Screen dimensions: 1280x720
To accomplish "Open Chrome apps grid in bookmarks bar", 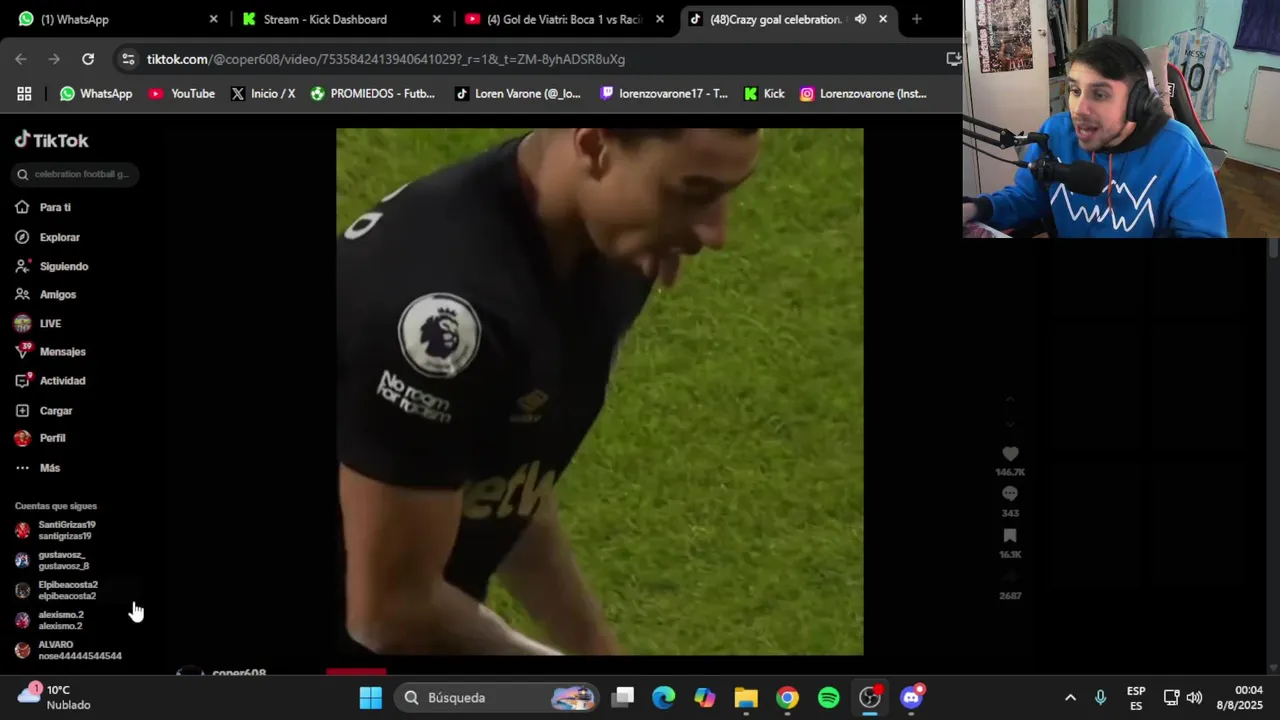I will pyautogui.click(x=24, y=93).
